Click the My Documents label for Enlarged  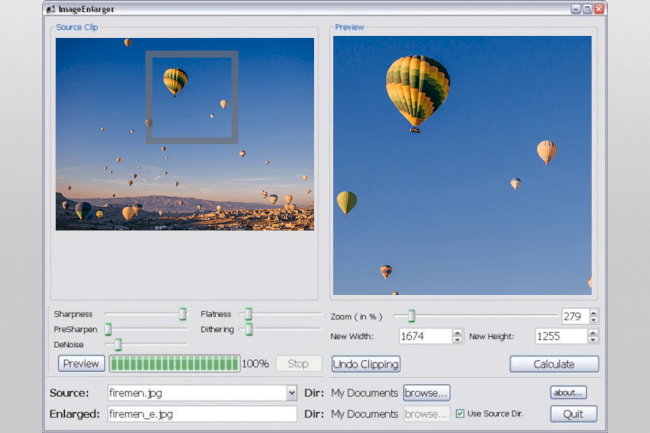pyautogui.click(x=364, y=414)
